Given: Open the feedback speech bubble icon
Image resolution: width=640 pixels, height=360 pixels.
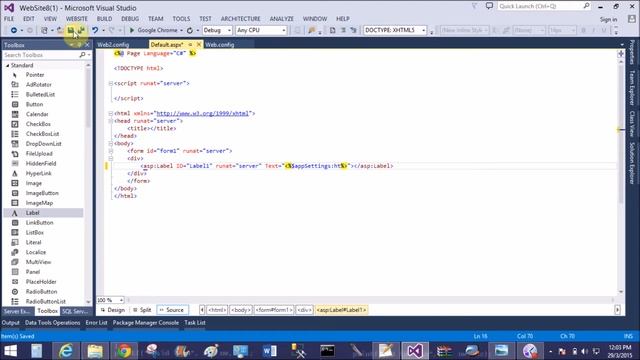Looking at the screenshot, I should tap(489, 6).
